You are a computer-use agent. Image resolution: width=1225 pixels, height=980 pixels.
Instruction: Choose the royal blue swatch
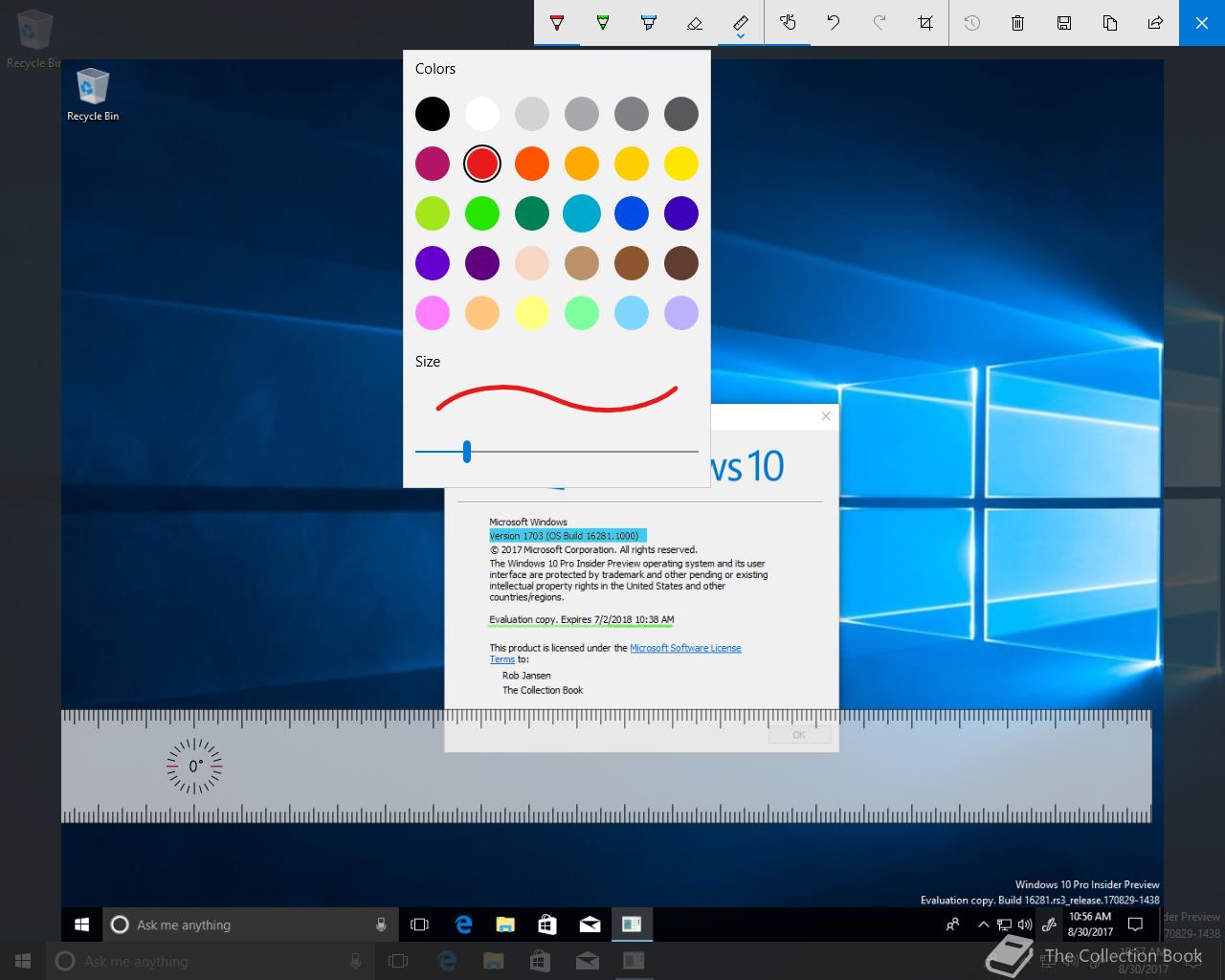(632, 213)
